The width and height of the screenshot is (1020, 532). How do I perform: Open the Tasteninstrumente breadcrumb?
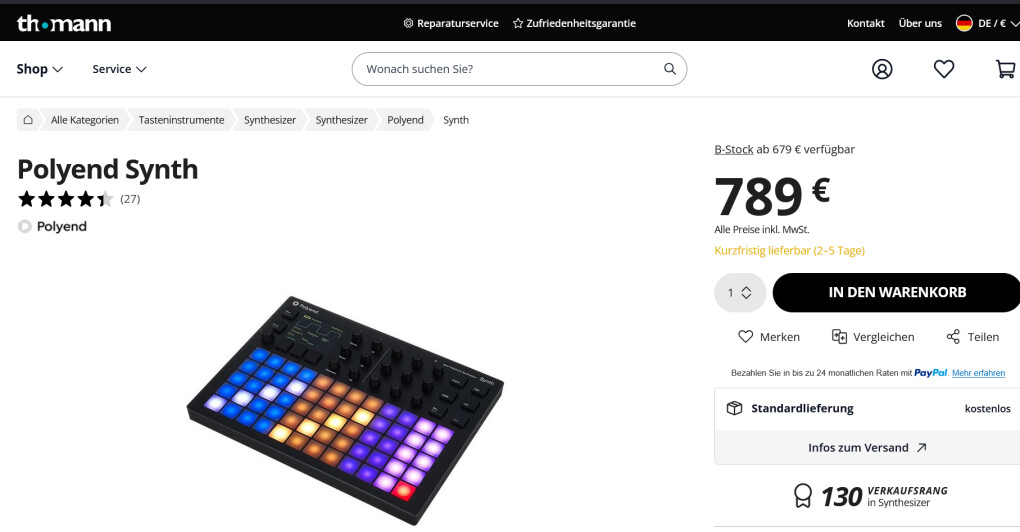coord(181,120)
